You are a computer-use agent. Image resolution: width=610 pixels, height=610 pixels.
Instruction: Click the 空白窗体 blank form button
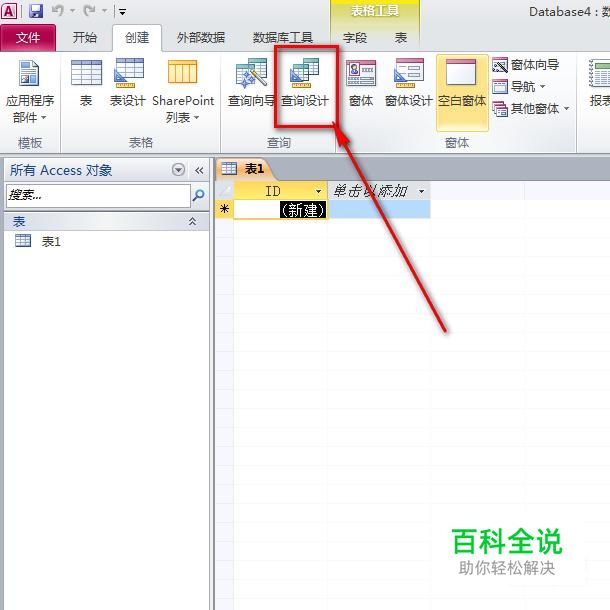click(x=462, y=93)
